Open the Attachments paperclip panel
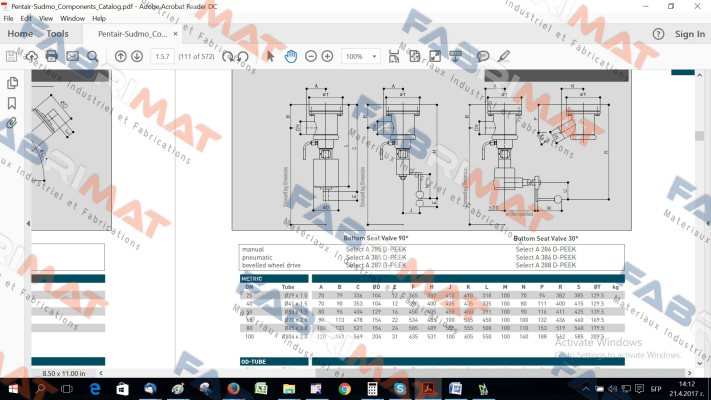Image resolution: width=711 pixels, height=400 pixels. [12, 123]
